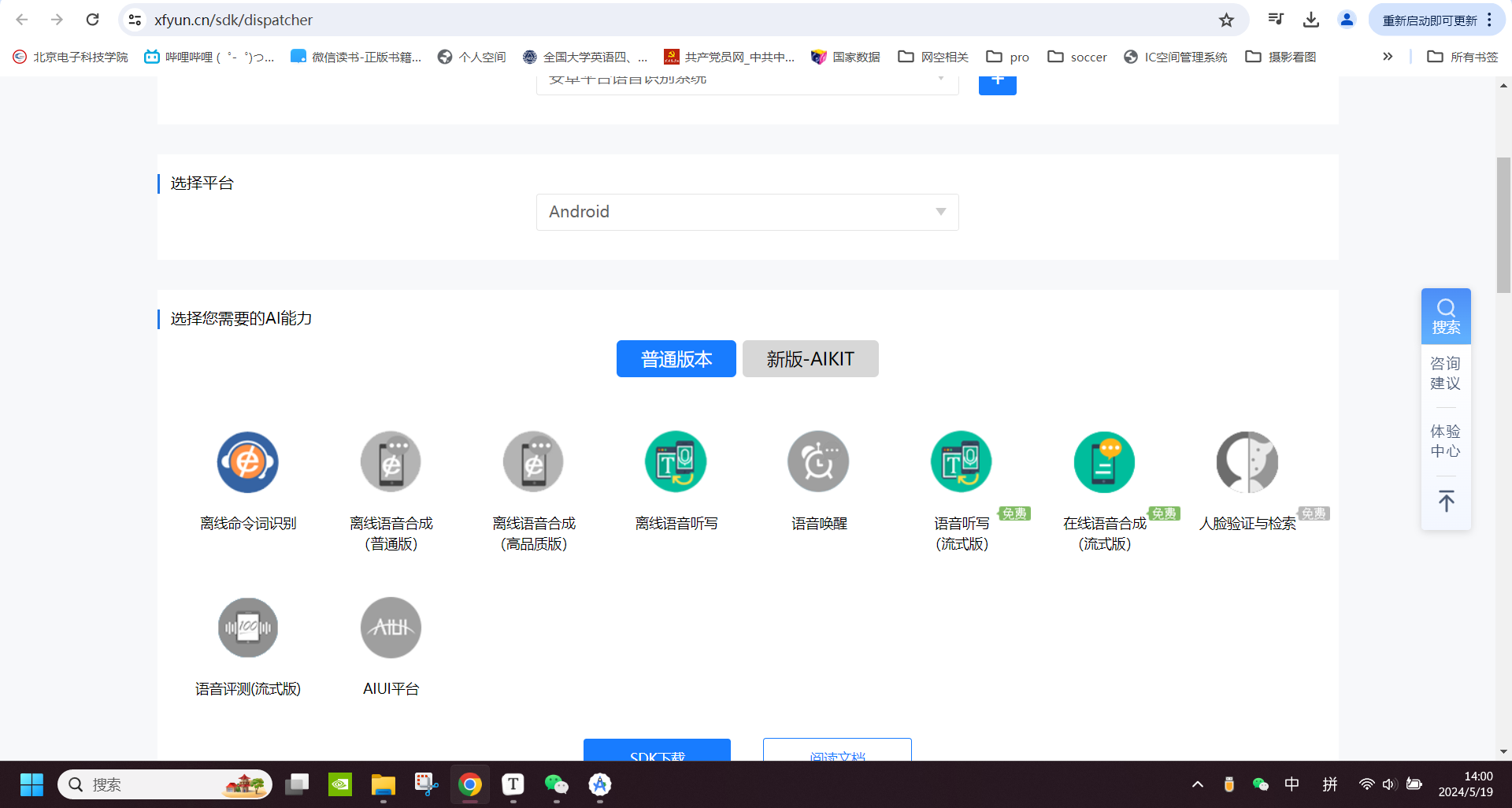Click the back-to-top arrow icon
The width and height of the screenshot is (1512, 808).
pos(1446,501)
